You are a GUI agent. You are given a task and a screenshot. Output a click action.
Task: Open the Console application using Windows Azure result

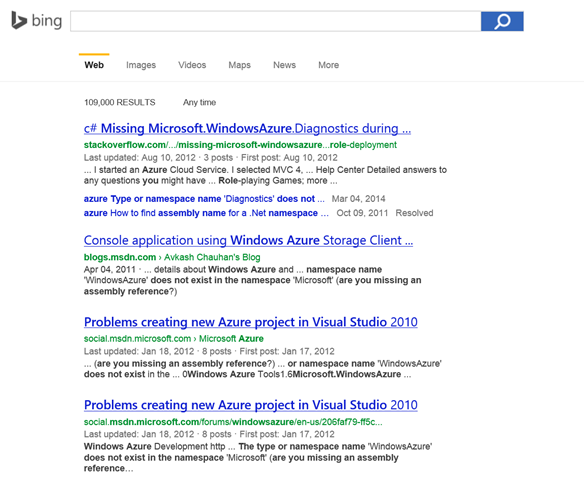point(248,241)
